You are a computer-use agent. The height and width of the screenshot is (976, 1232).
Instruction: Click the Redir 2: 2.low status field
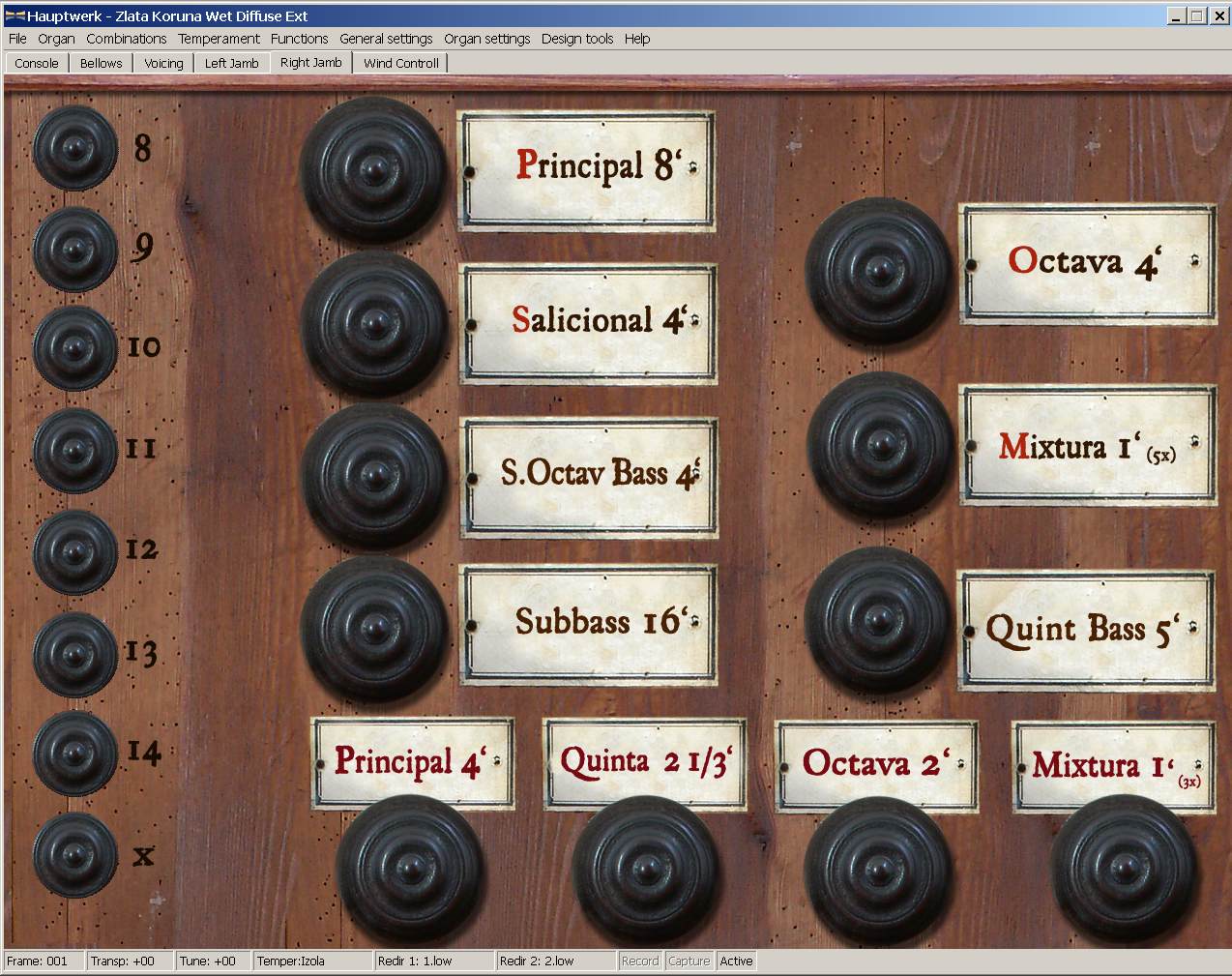point(556,961)
